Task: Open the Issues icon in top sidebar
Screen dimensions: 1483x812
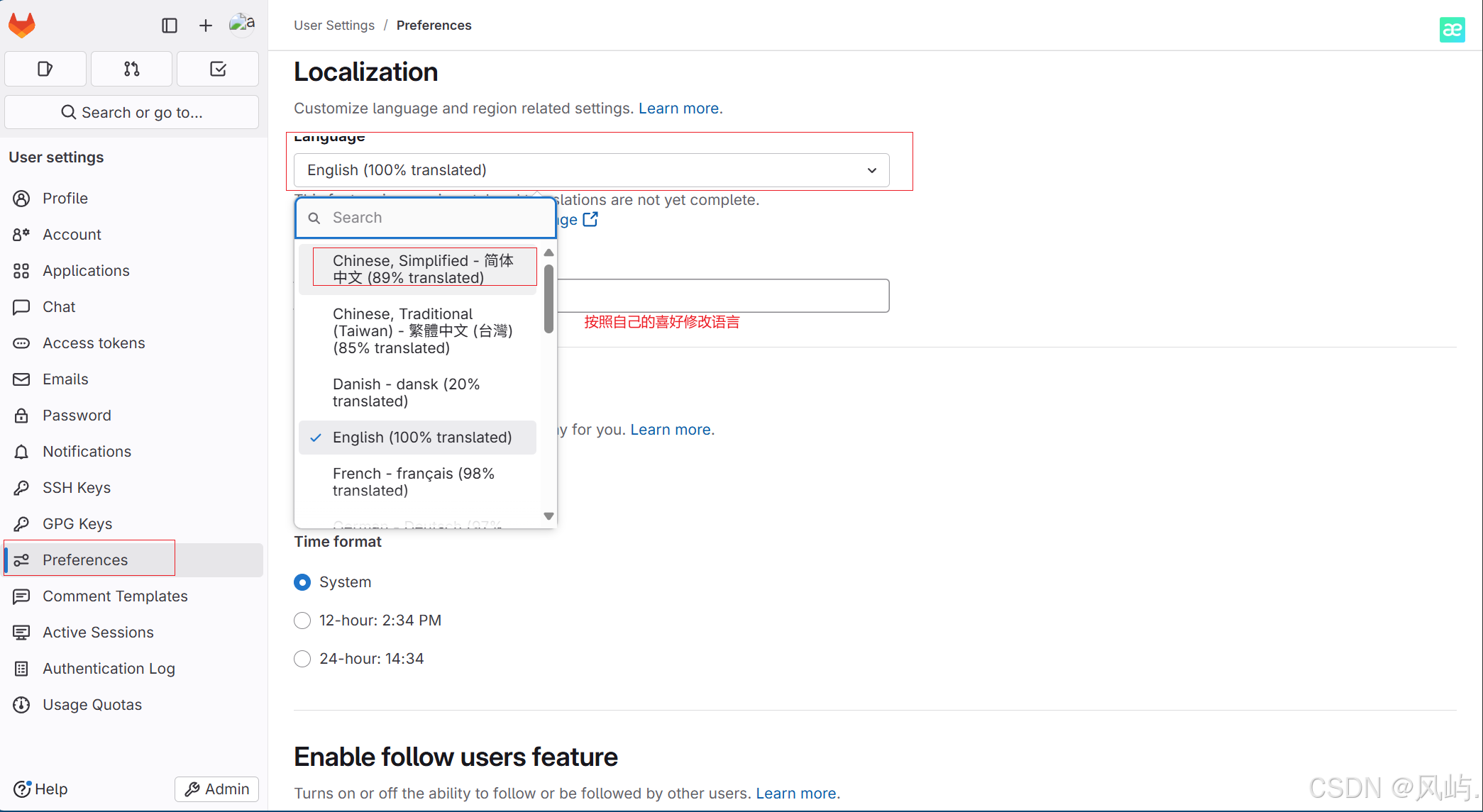Action: (x=45, y=69)
